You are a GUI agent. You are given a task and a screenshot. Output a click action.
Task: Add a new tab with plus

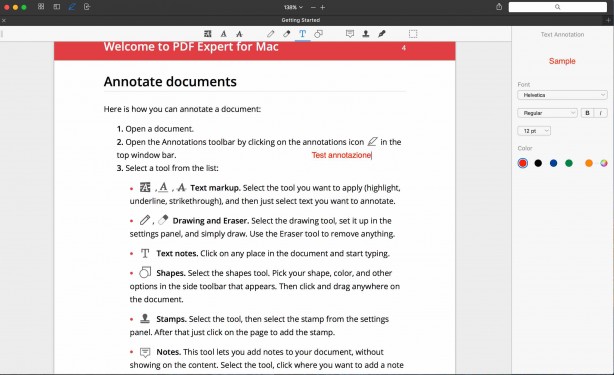609,20
